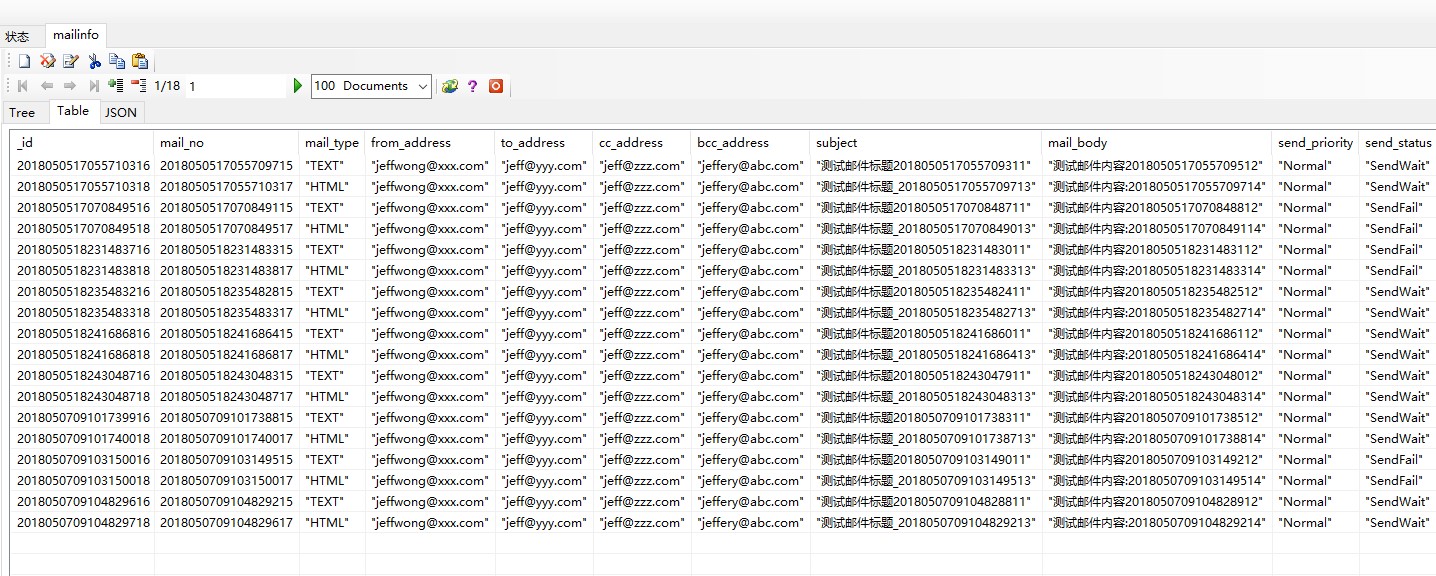The height and width of the screenshot is (576, 1436).
Task: Select the Table view tab
Action: pyautogui.click(x=73, y=111)
